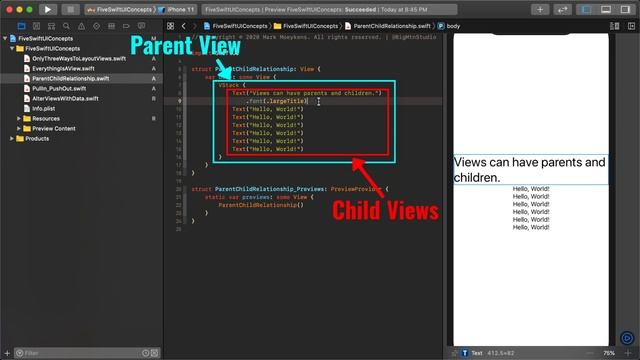Toggle source-control status filter
Image resolution: width=640 pixels, height=360 pixels.
click(155, 353)
